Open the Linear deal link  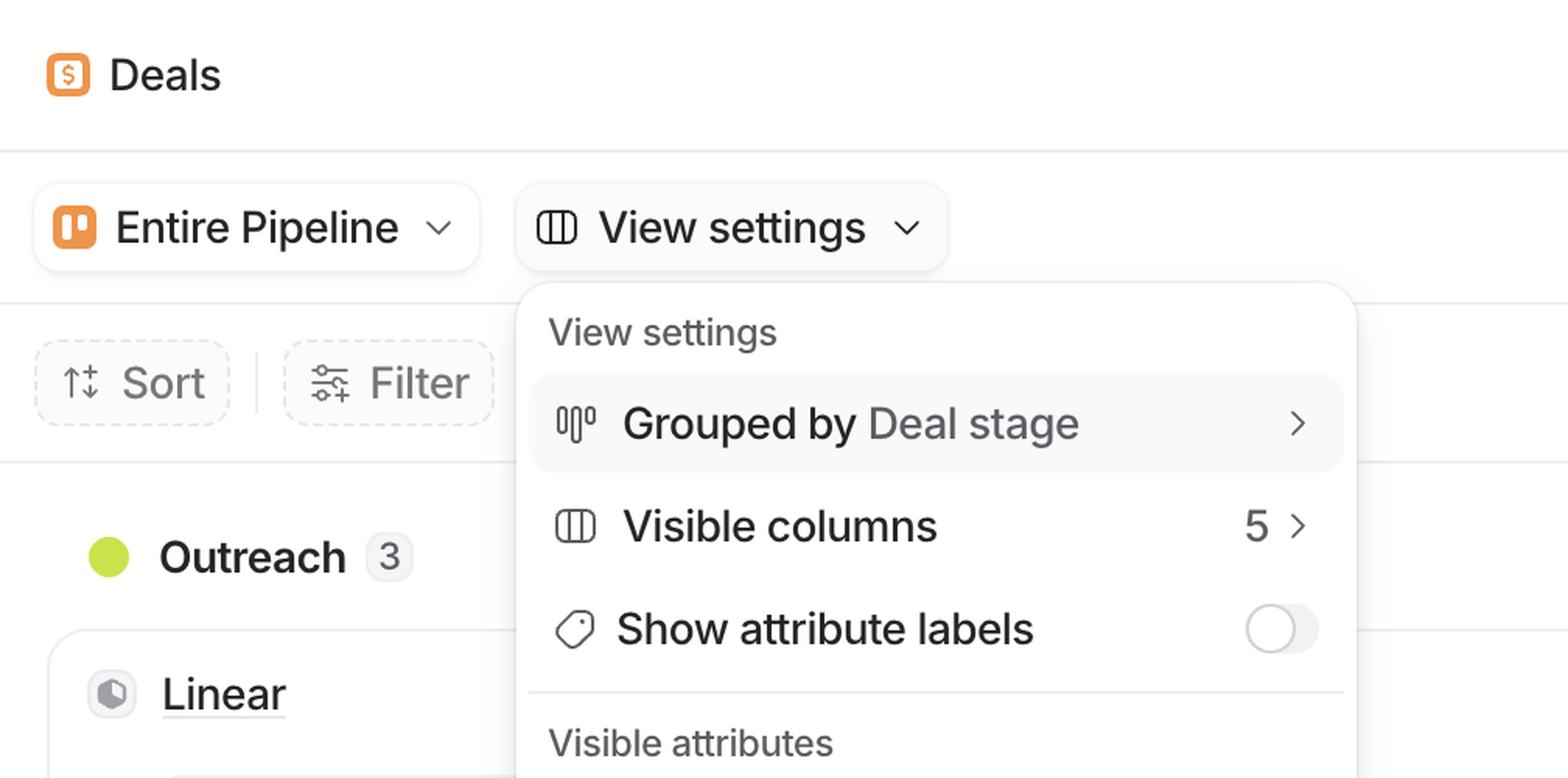coord(224,694)
